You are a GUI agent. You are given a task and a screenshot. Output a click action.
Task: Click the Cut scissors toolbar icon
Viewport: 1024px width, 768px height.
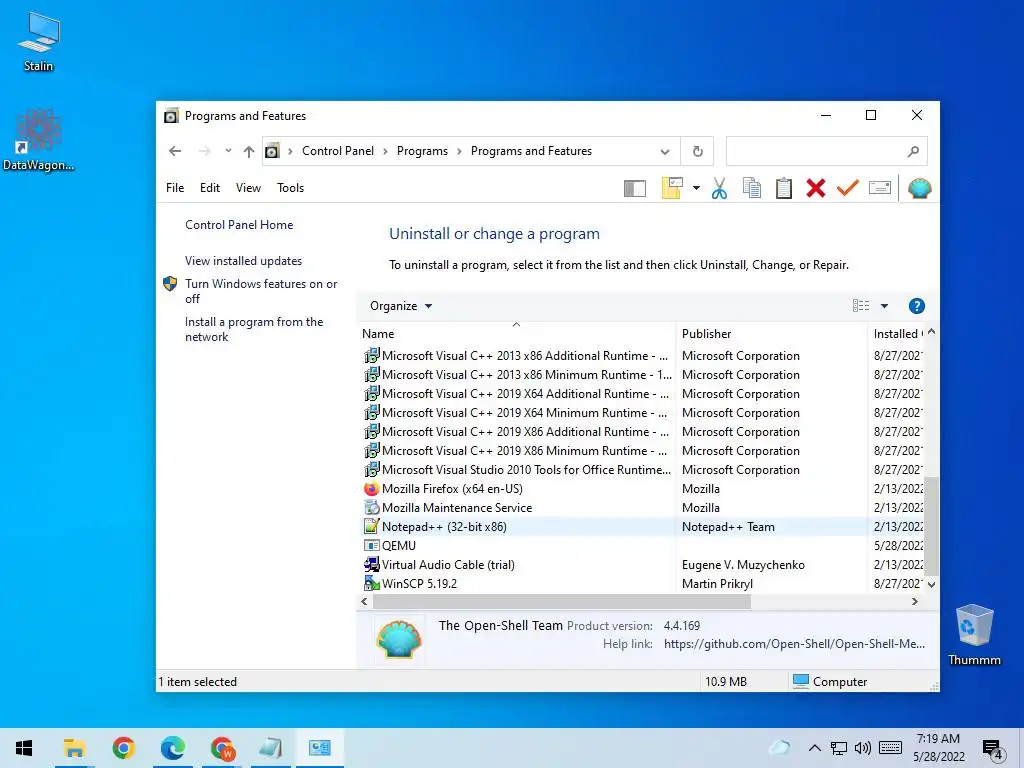click(719, 189)
